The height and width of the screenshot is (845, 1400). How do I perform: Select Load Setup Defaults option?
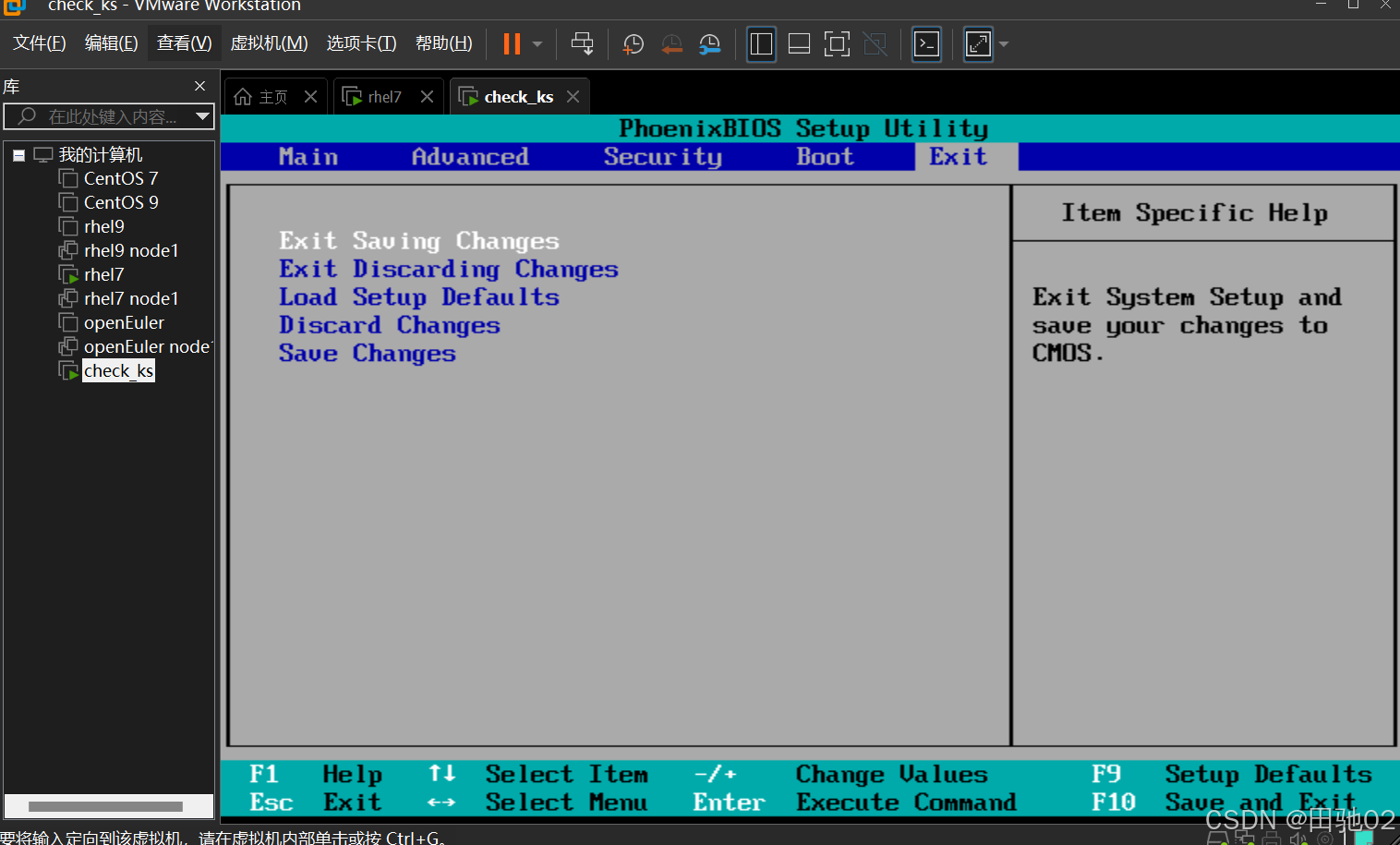coord(419,297)
